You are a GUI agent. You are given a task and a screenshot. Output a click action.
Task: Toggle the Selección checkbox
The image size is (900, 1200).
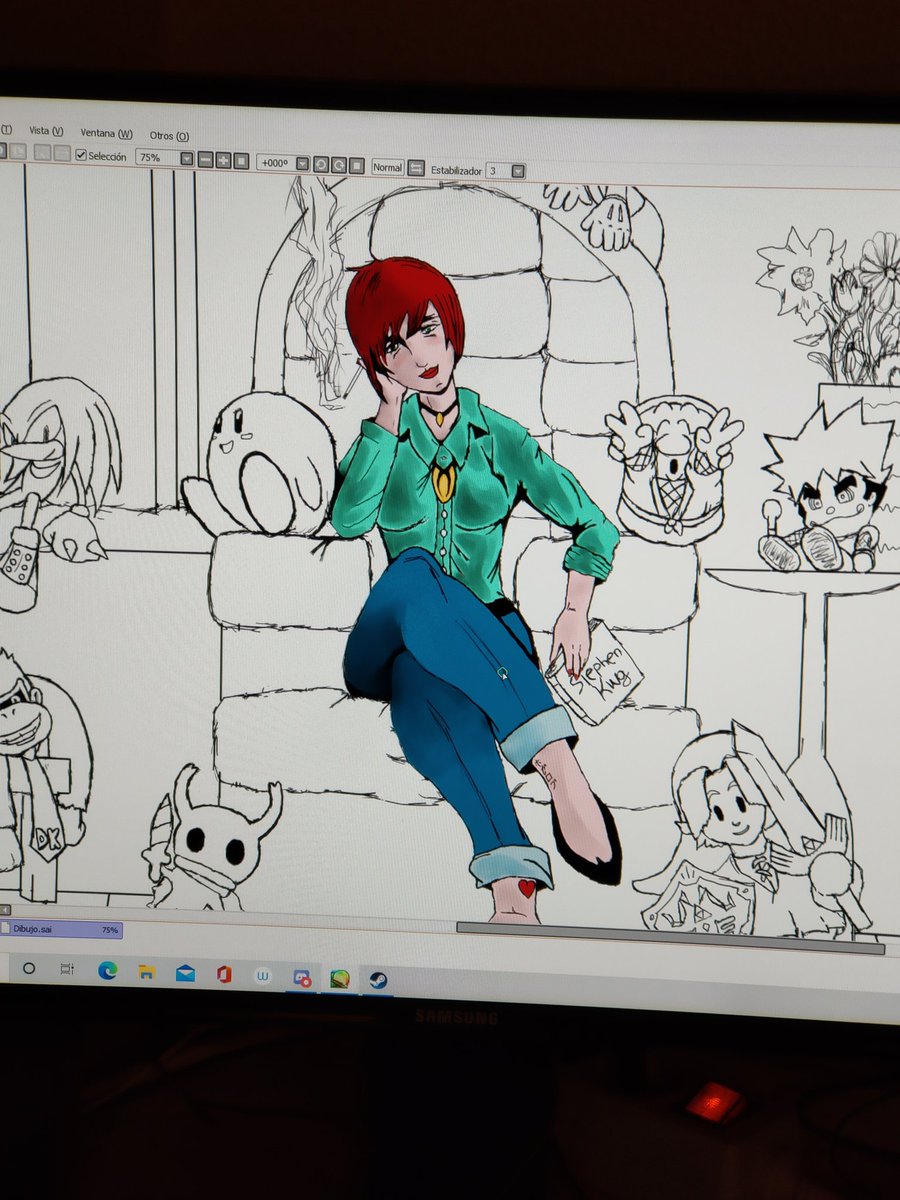[x=82, y=156]
